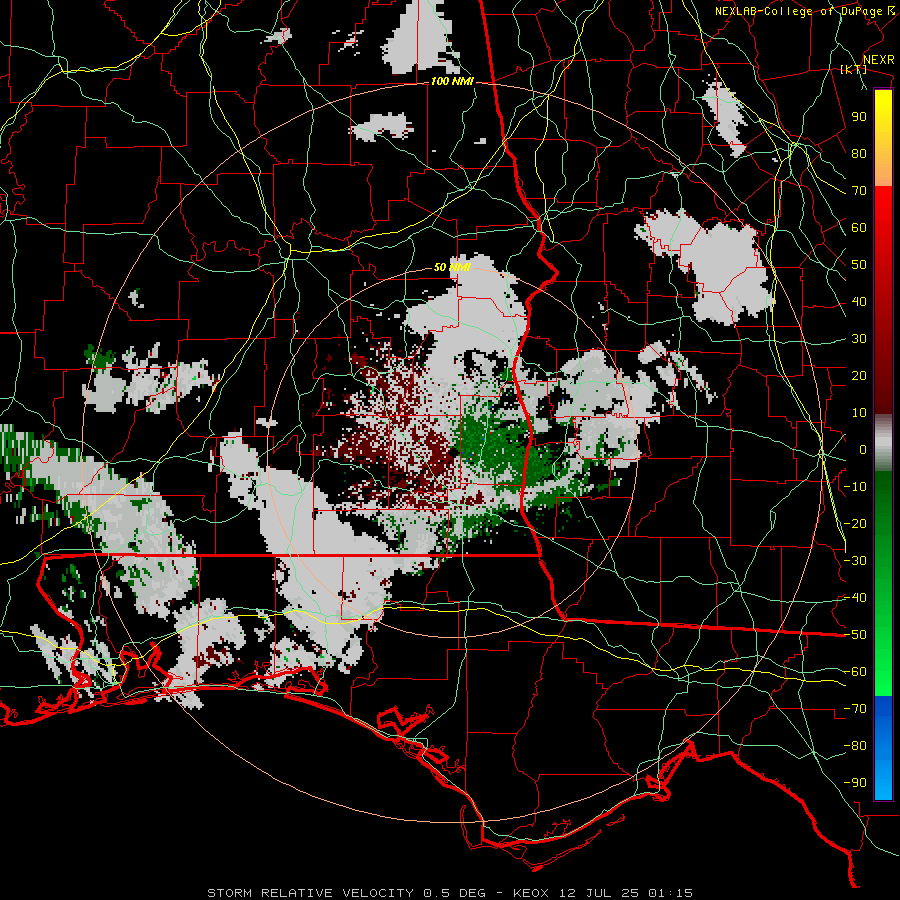Click the 0 value on velocity scale
The image size is (900, 900).
(x=863, y=449)
